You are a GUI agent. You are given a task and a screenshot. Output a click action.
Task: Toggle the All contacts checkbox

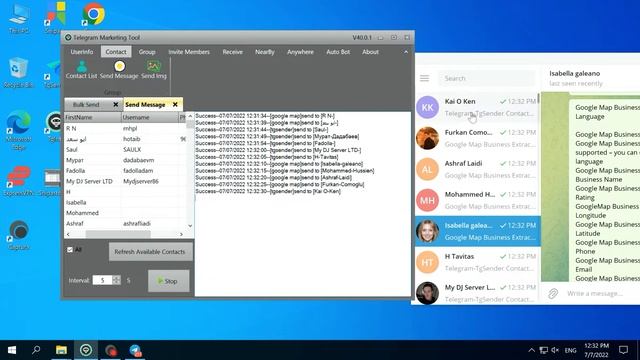click(x=70, y=249)
